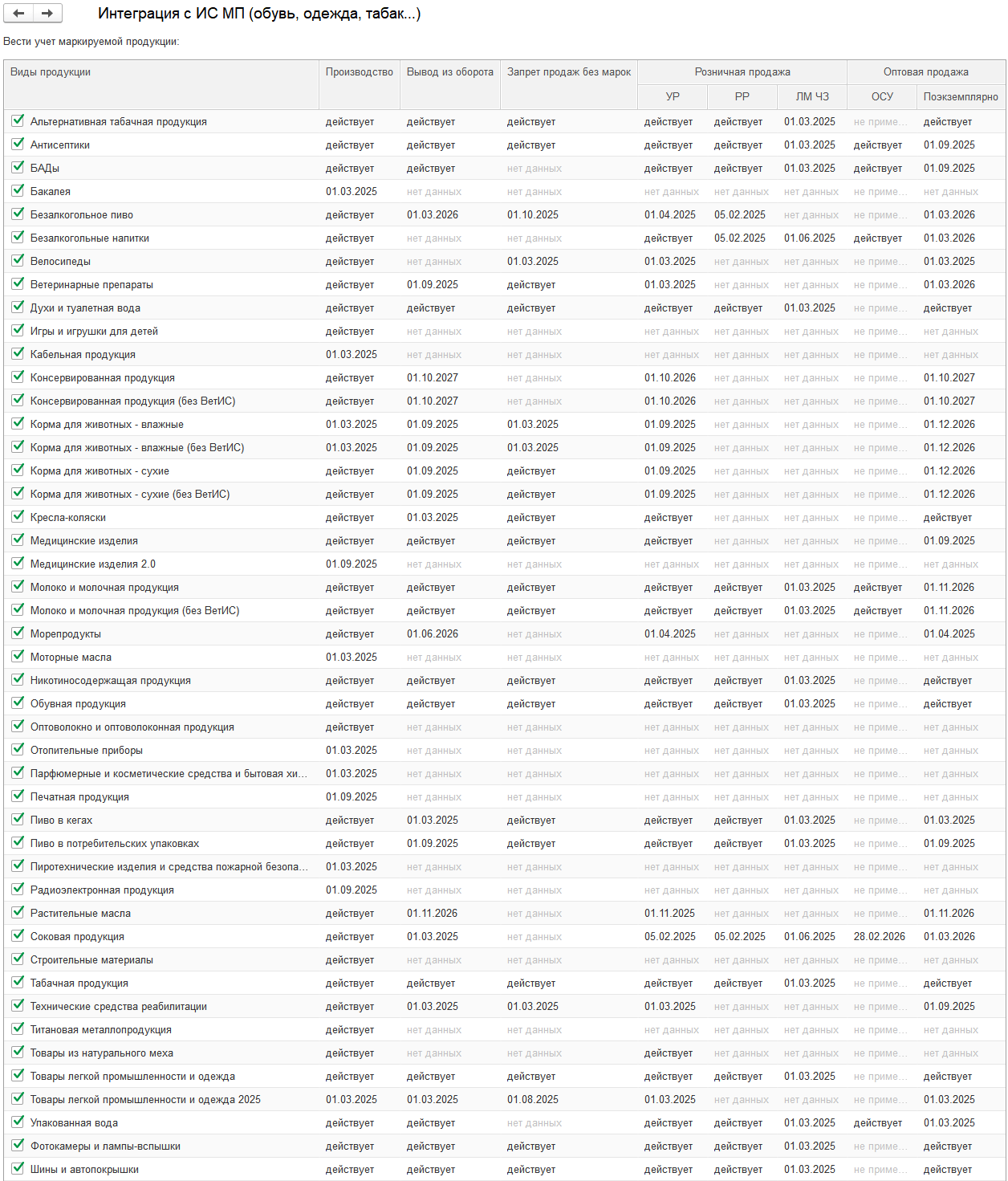This screenshot has width=1008, height=1181.
Task: Toggle the БАДы checkbox
Action: point(18,167)
